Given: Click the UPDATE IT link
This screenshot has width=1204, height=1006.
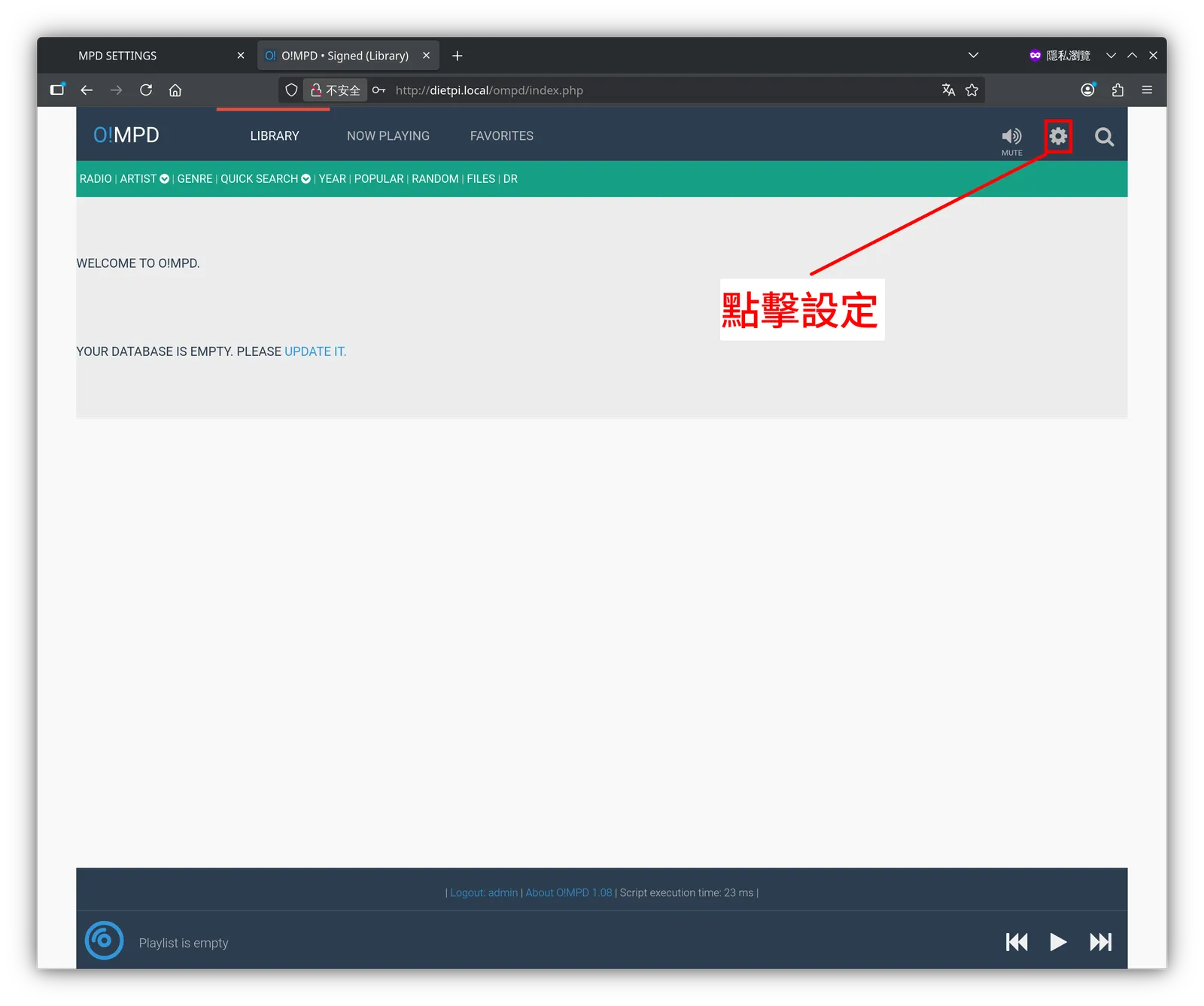Looking at the screenshot, I should click(x=315, y=351).
